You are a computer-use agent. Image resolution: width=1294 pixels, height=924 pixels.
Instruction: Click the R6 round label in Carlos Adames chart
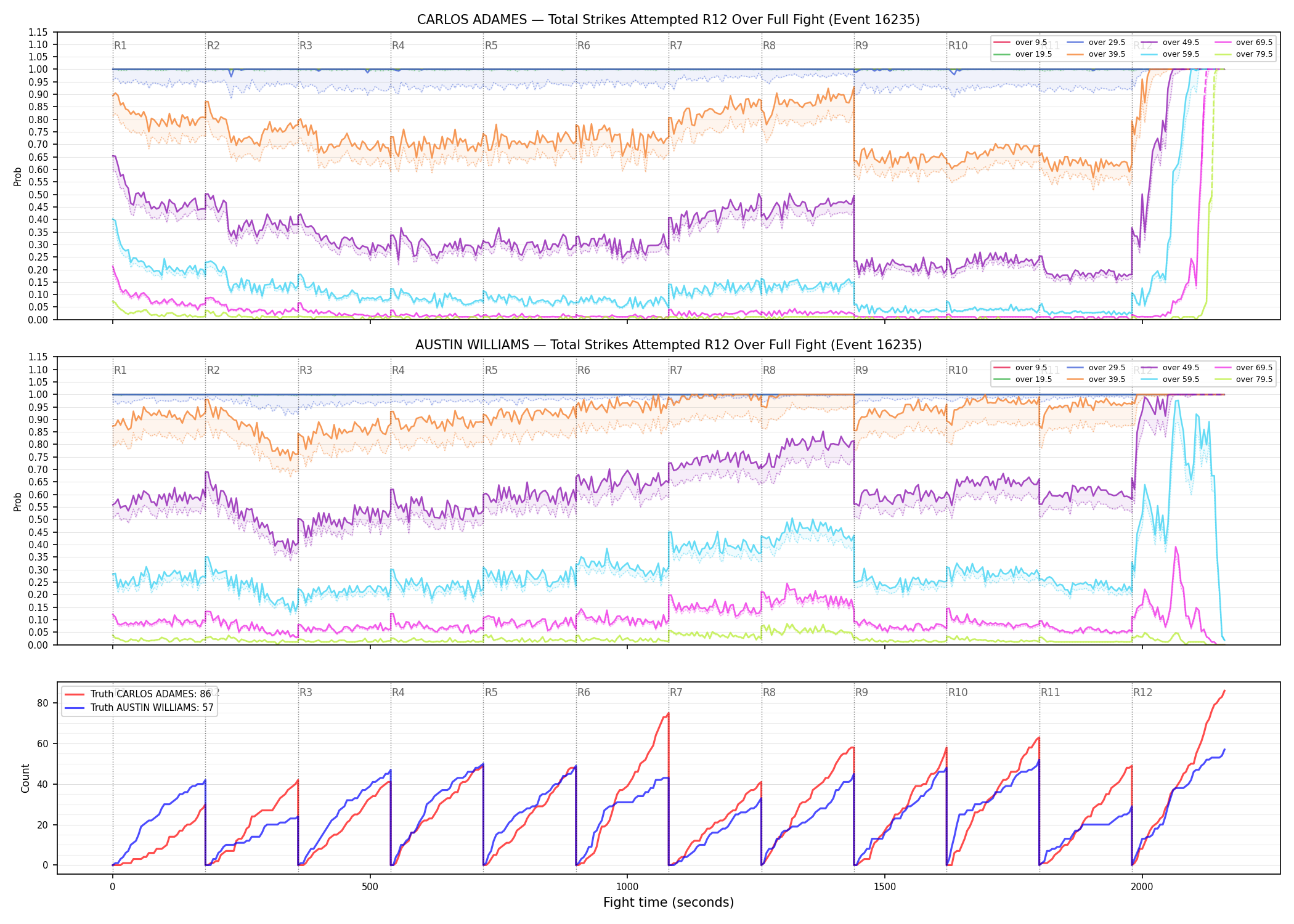click(584, 46)
